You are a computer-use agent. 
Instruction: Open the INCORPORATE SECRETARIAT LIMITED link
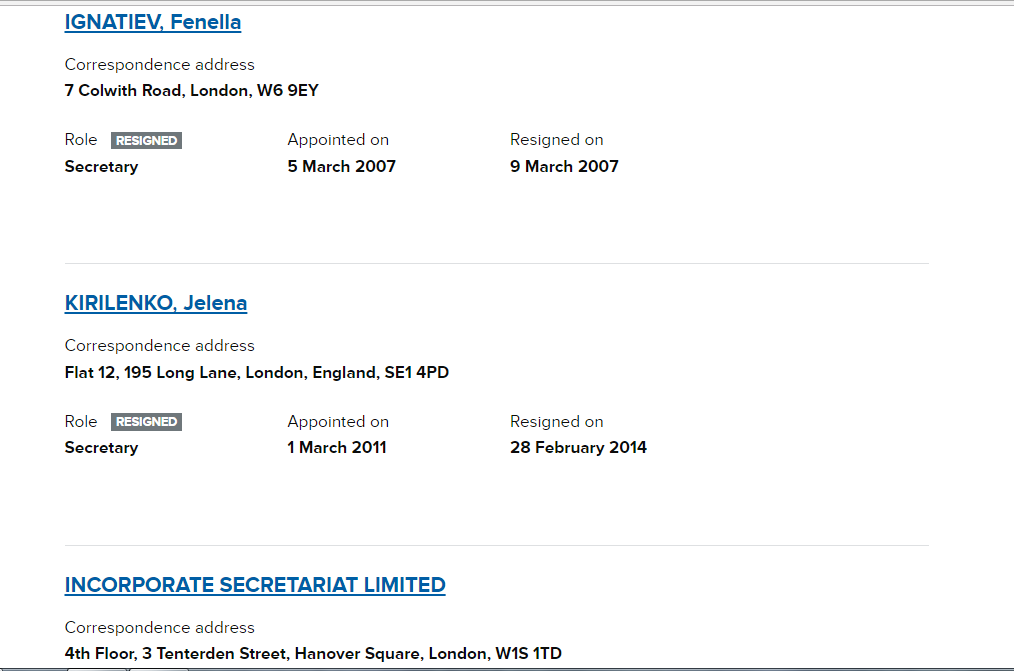click(255, 585)
